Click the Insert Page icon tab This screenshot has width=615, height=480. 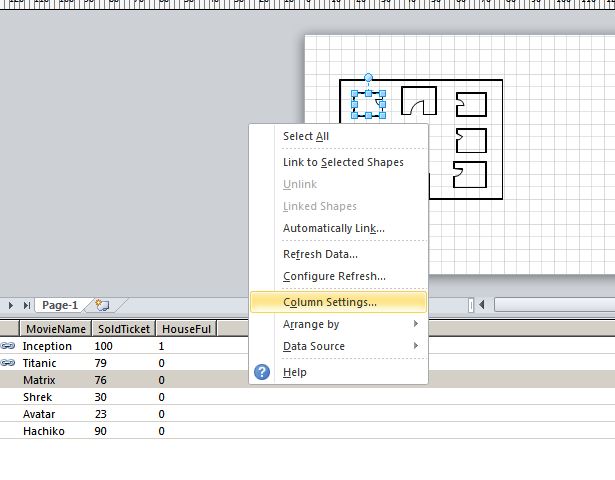(102, 305)
